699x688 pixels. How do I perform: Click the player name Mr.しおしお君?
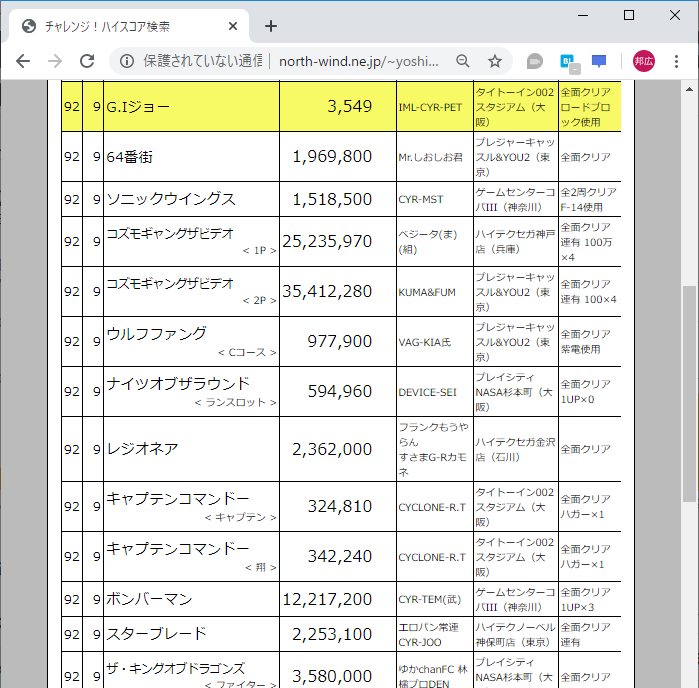point(430,157)
